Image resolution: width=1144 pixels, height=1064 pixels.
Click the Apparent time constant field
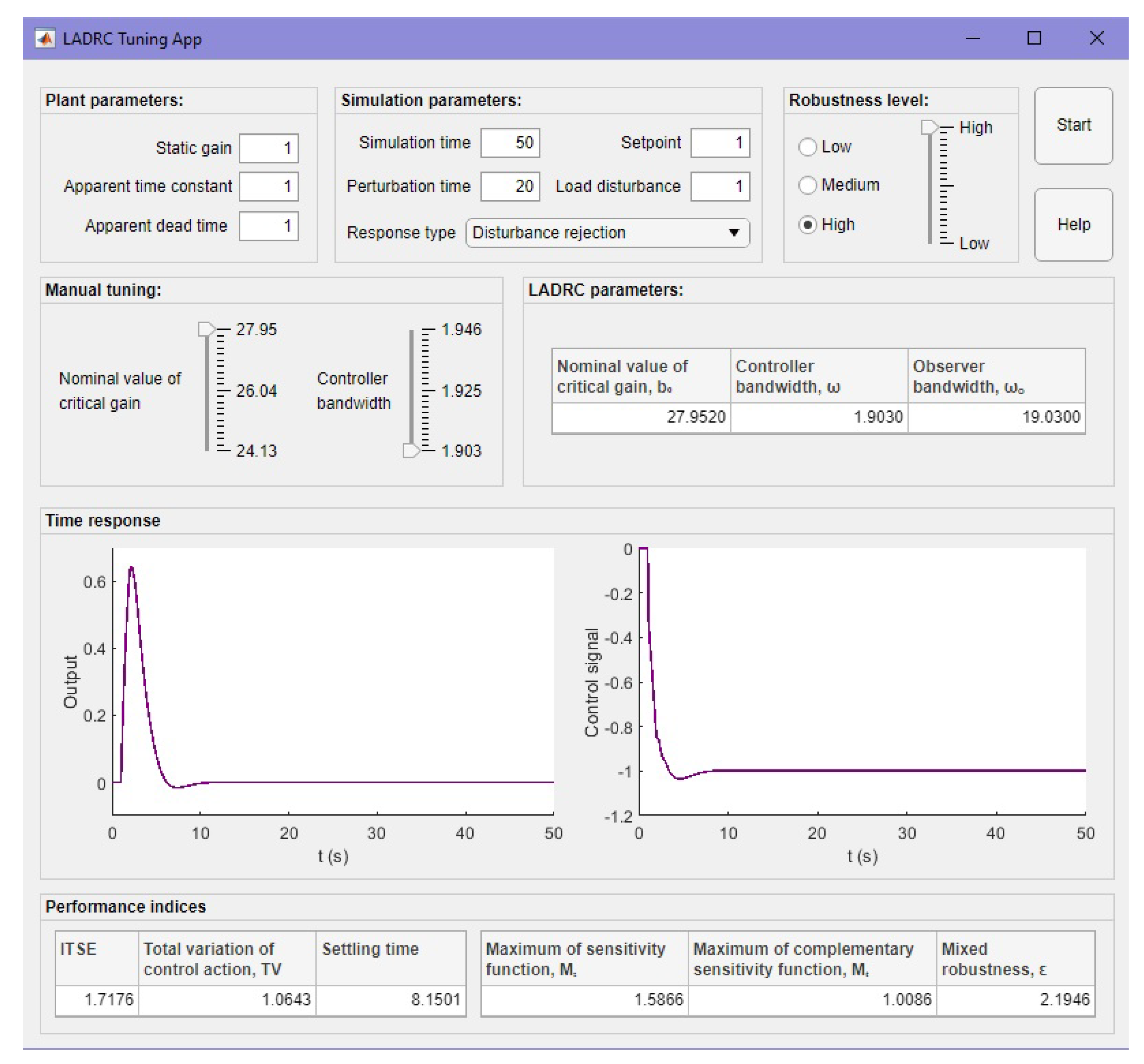[269, 186]
